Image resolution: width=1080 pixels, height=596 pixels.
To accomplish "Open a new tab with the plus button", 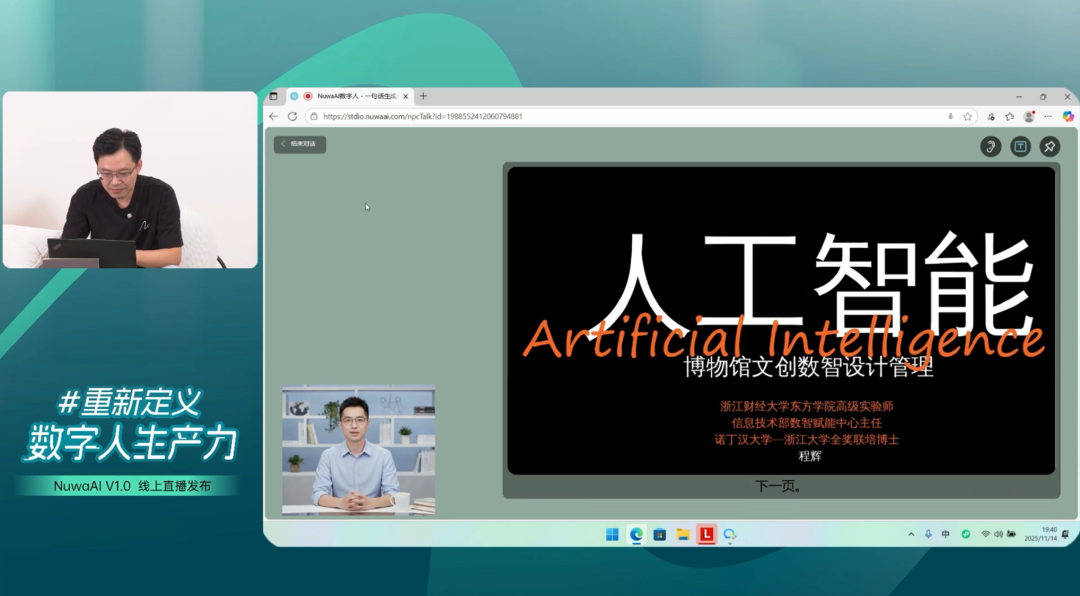I will pos(424,96).
